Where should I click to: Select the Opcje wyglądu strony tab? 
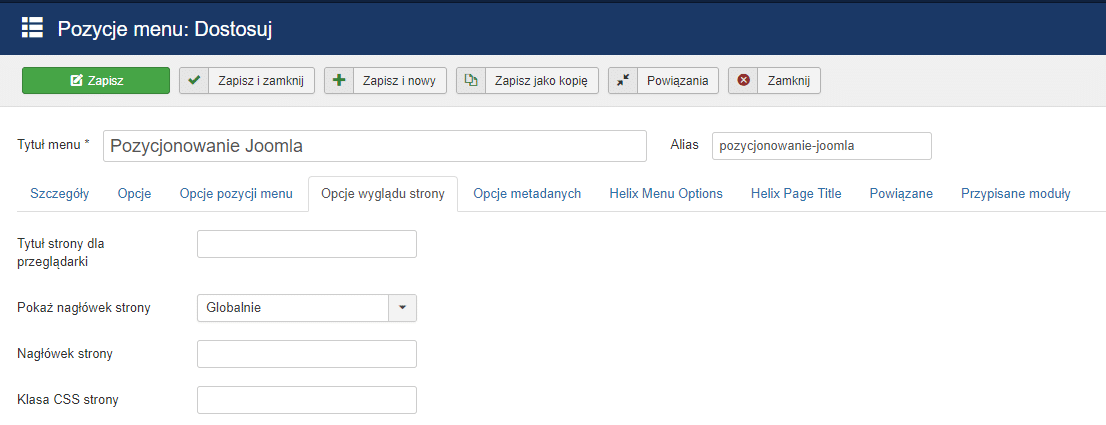(383, 194)
